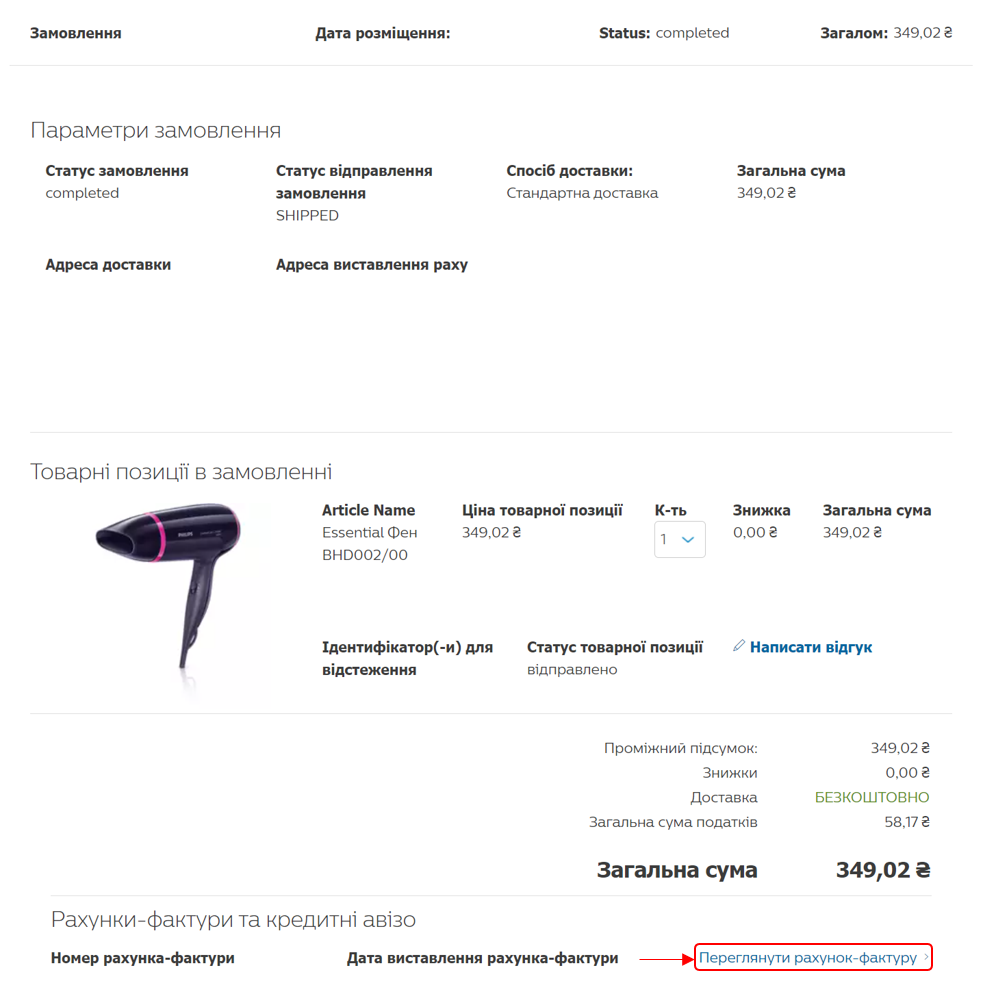Click the Стандартна доставка delivery method
Viewport: 983px width, 994px height.
(x=582, y=193)
